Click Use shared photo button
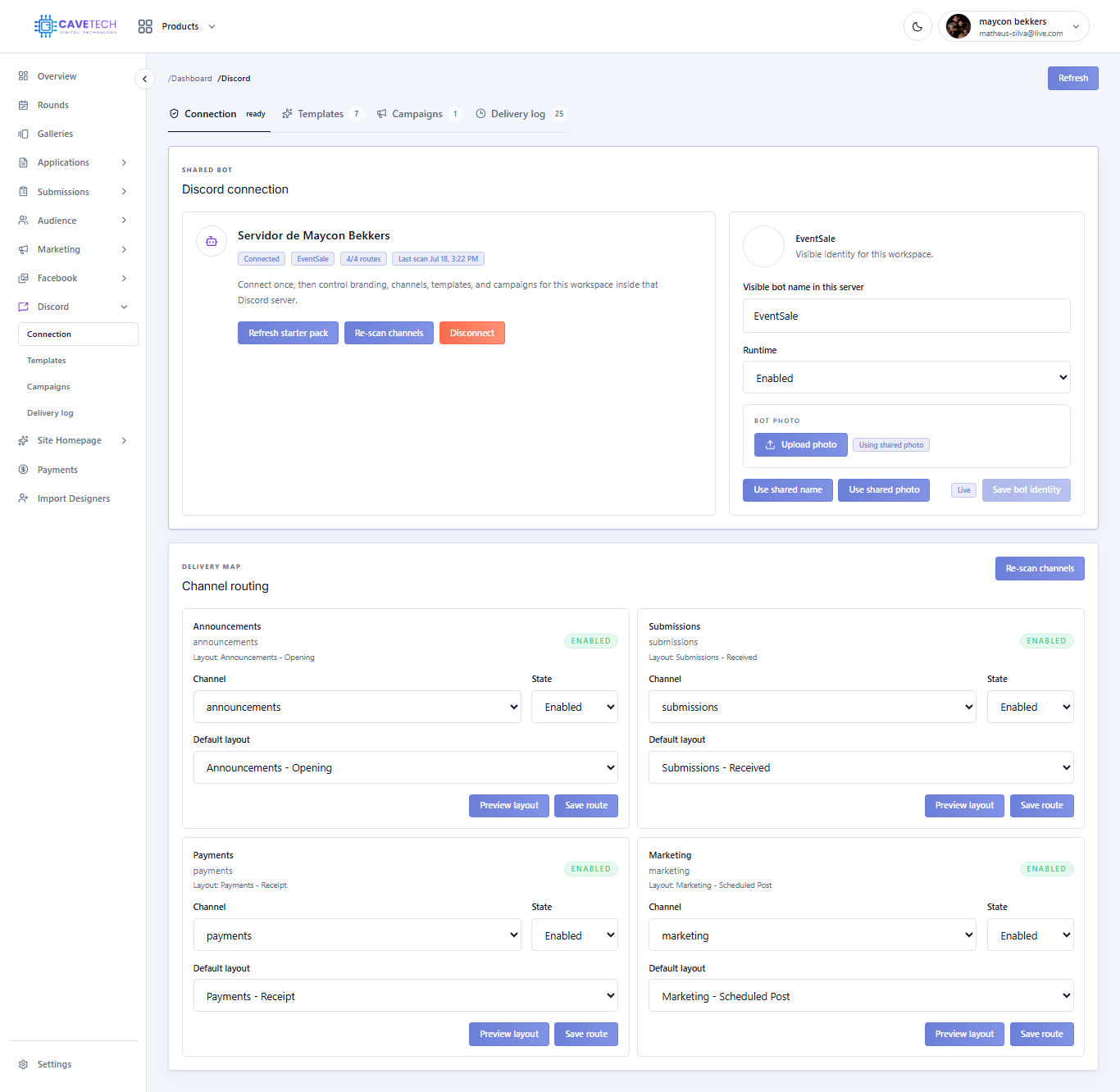The height and width of the screenshot is (1092, 1120). tap(884, 490)
